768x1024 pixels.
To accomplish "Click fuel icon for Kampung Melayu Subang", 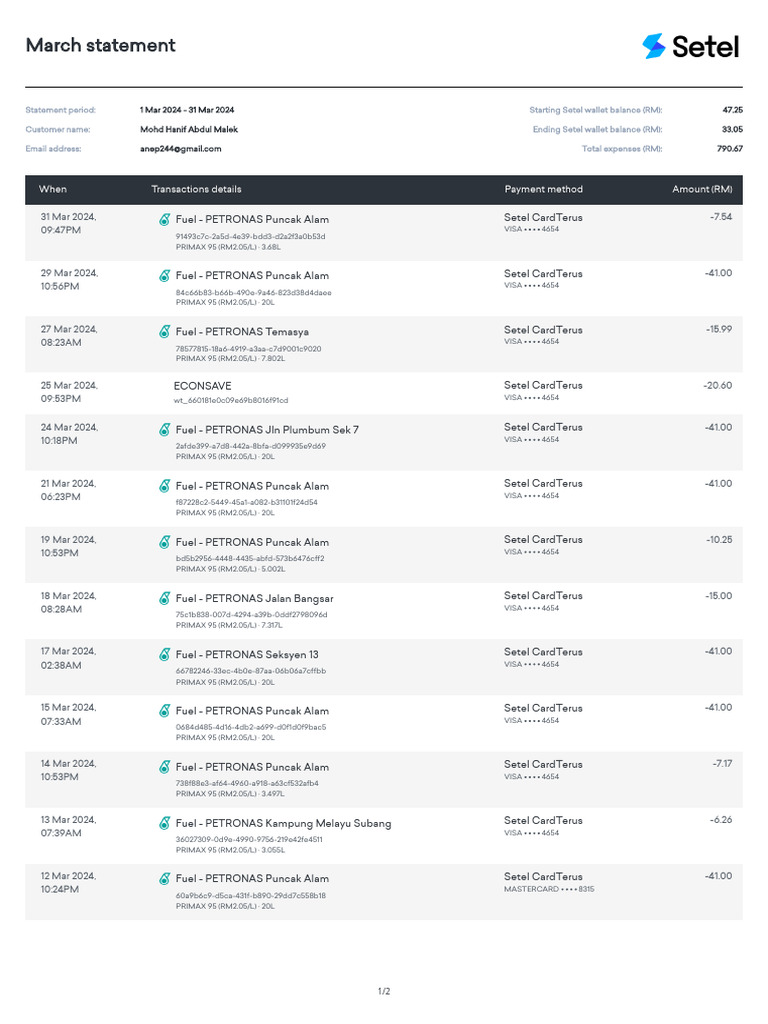I will [x=165, y=823].
